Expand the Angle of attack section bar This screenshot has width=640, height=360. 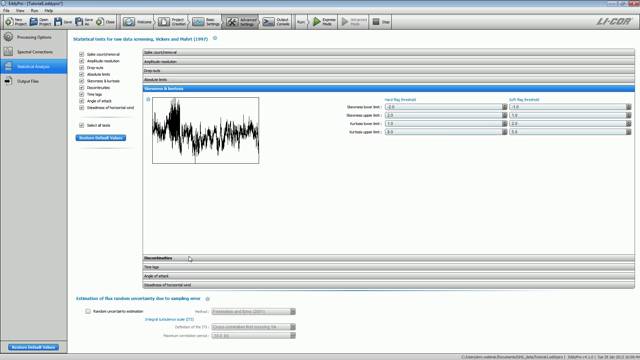click(x=389, y=276)
